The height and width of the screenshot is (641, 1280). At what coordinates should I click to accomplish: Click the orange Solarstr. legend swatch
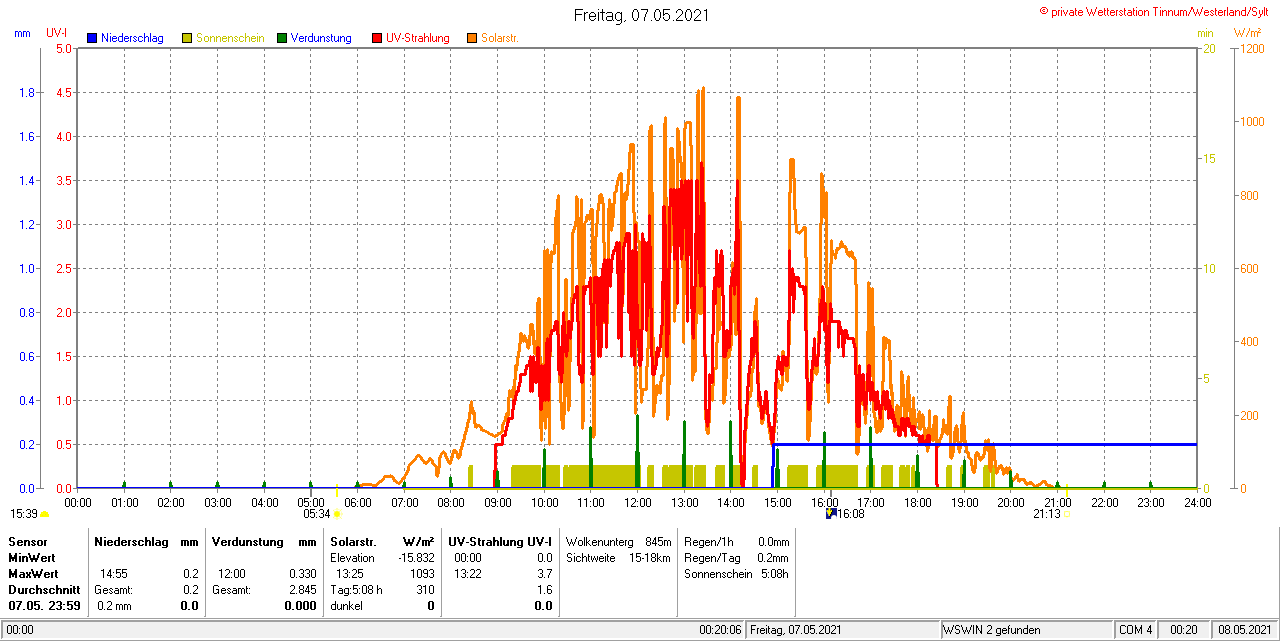[472, 38]
